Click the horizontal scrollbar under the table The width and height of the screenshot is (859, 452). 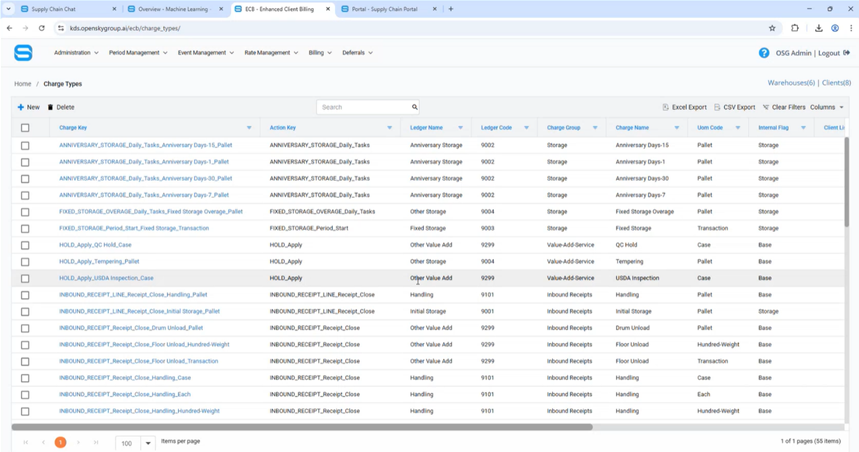tap(300, 427)
